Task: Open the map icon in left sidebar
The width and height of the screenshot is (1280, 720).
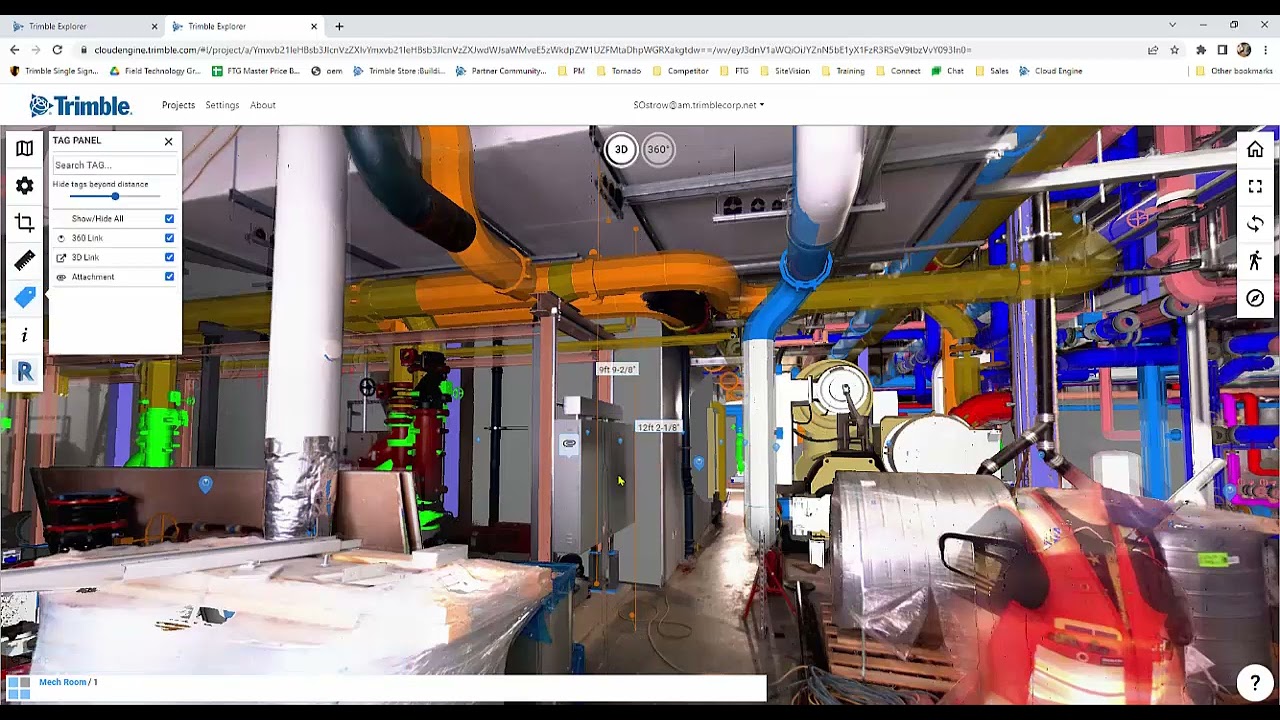Action: (x=24, y=149)
